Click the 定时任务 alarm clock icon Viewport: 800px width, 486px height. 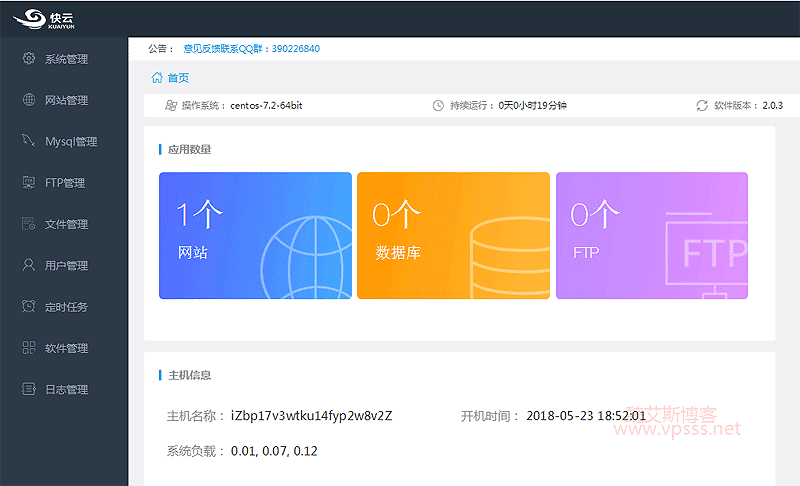click(29, 306)
